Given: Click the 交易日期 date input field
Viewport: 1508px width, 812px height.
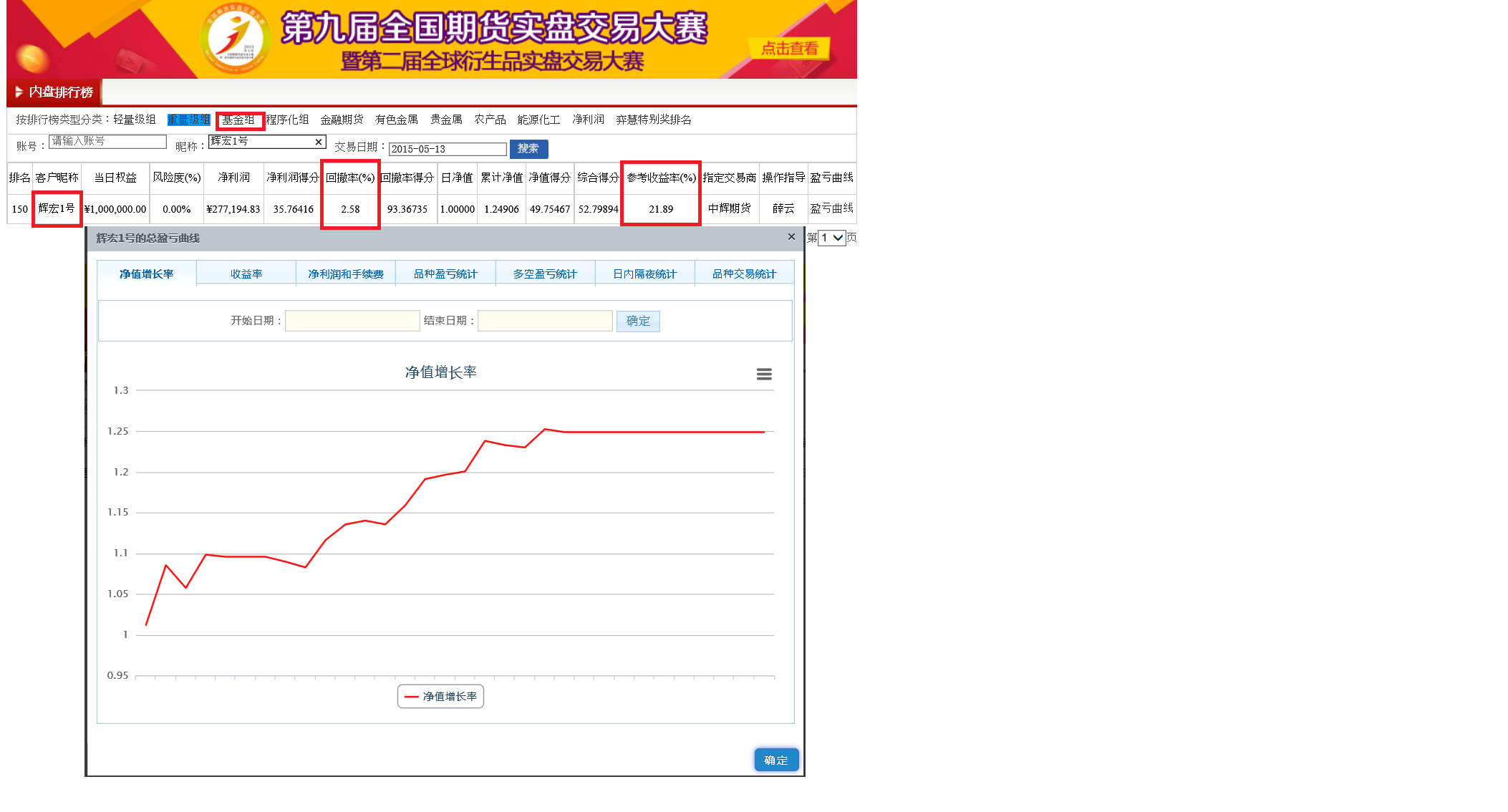Looking at the screenshot, I should [447, 149].
